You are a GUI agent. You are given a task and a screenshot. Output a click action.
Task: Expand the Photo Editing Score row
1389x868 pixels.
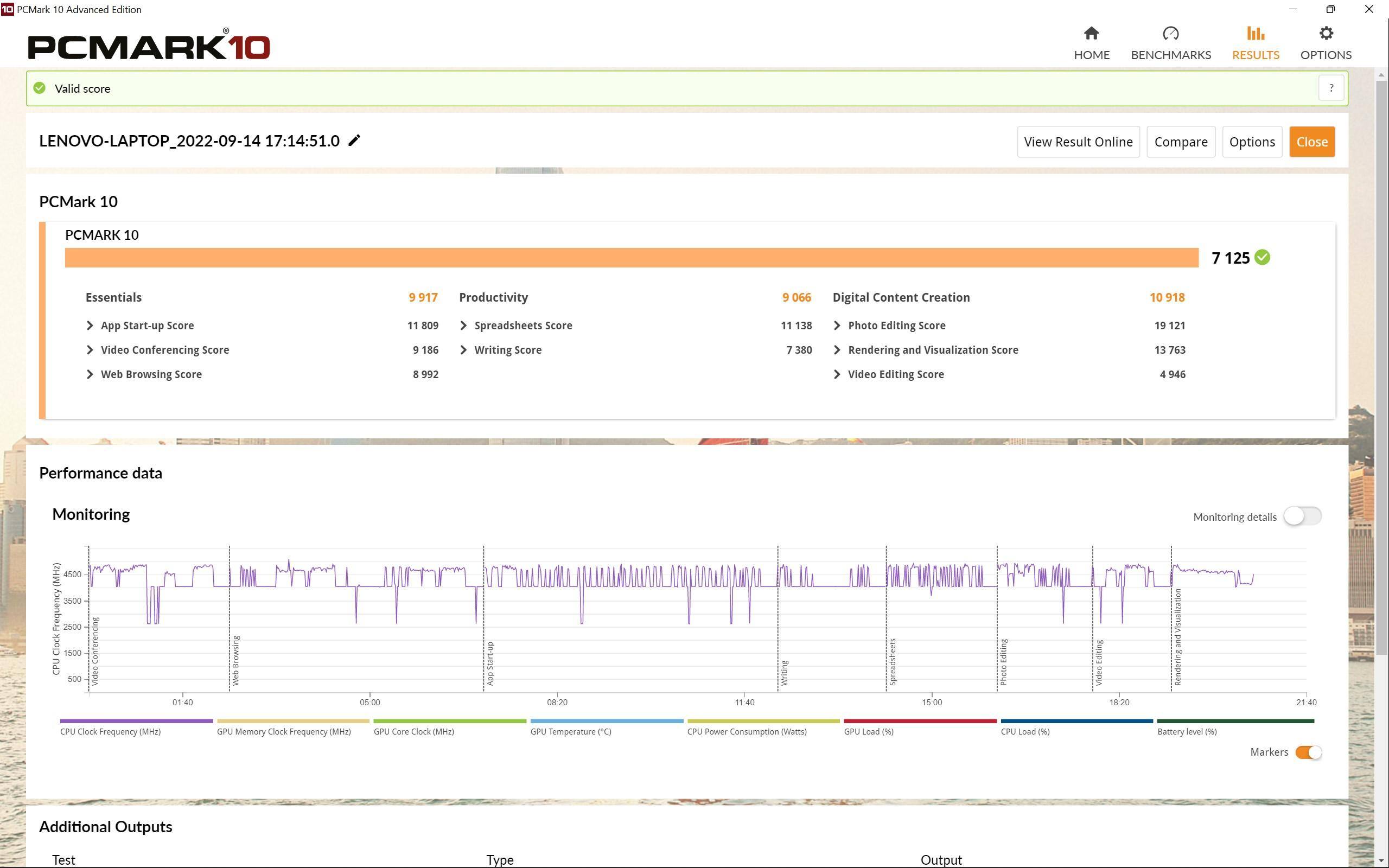pyautogui.click(x=837, y=325)
